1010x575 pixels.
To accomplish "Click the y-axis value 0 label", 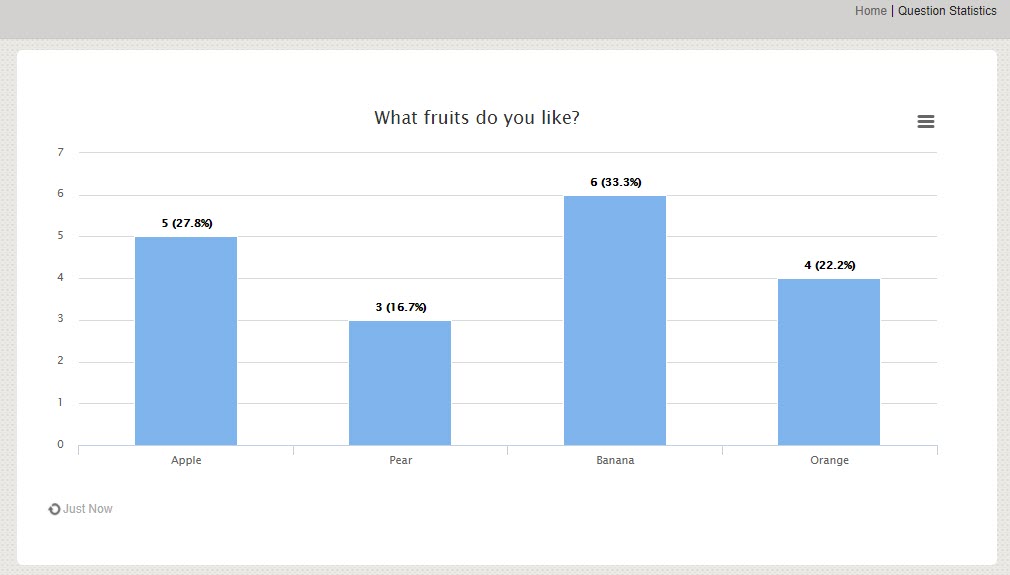I will pyautogui.click(x=60, y=445).
